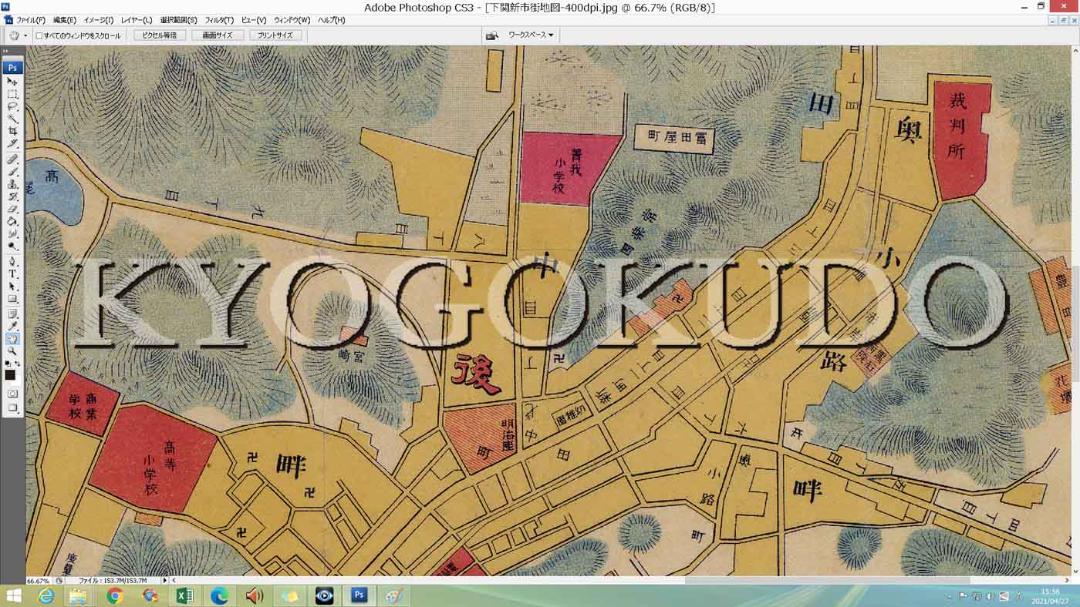Select the Lasso tool
The image size is (1080, 607).
[x=12, y=106]
